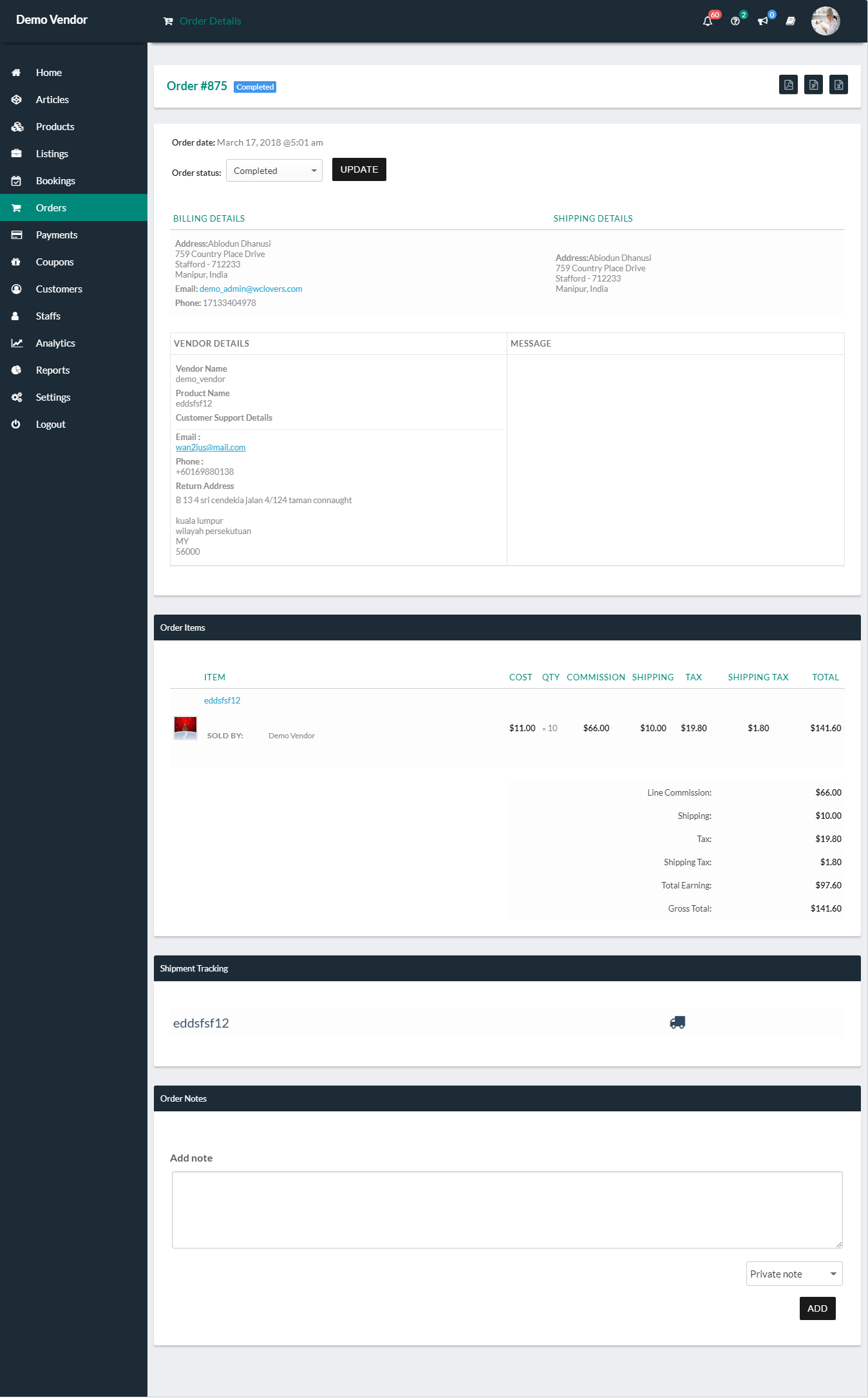The width and height of the screenshot is (868, 1398).
Task: Click the Logout power icon
Action: 15,425
